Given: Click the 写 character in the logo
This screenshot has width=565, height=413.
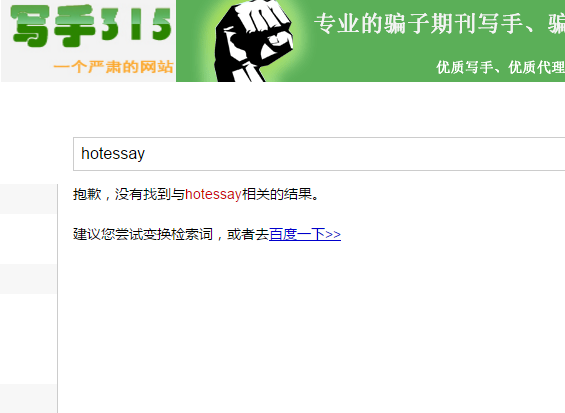Looking at the screenshot, I should pos(31,26).
